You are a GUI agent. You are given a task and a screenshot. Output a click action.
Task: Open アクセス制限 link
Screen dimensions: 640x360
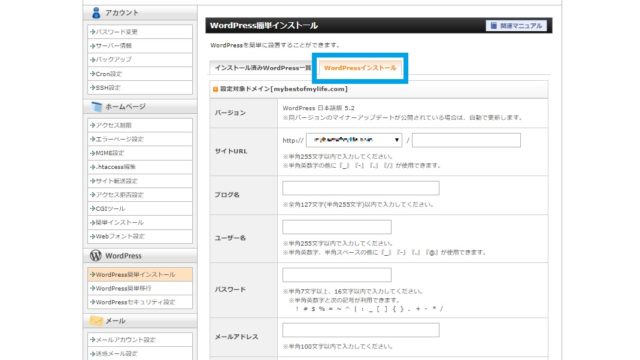click(x=140, y=125)
